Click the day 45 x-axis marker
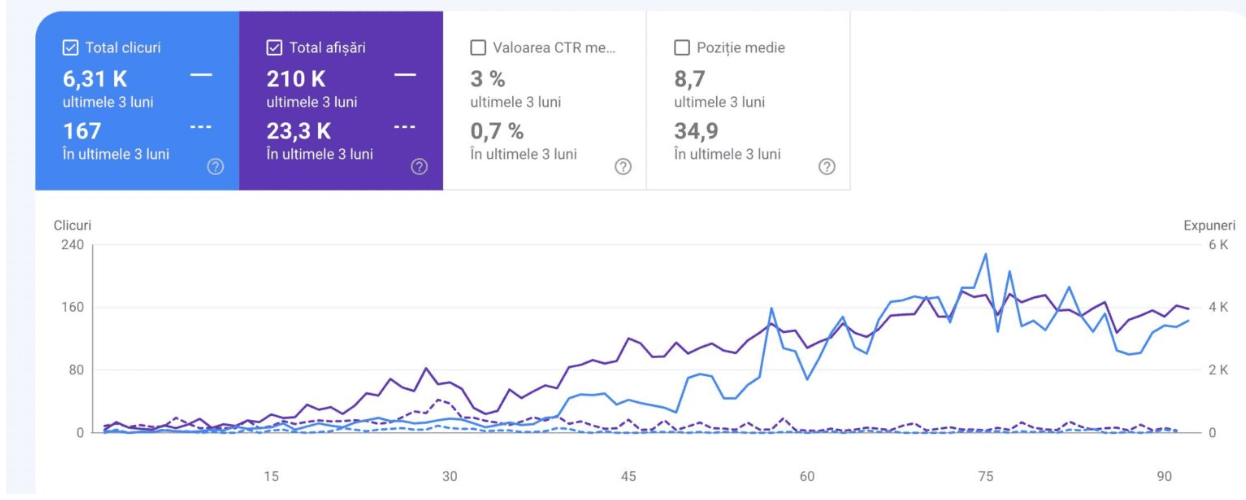This screenshot has height=500, width=1246. tap(629, 476)
